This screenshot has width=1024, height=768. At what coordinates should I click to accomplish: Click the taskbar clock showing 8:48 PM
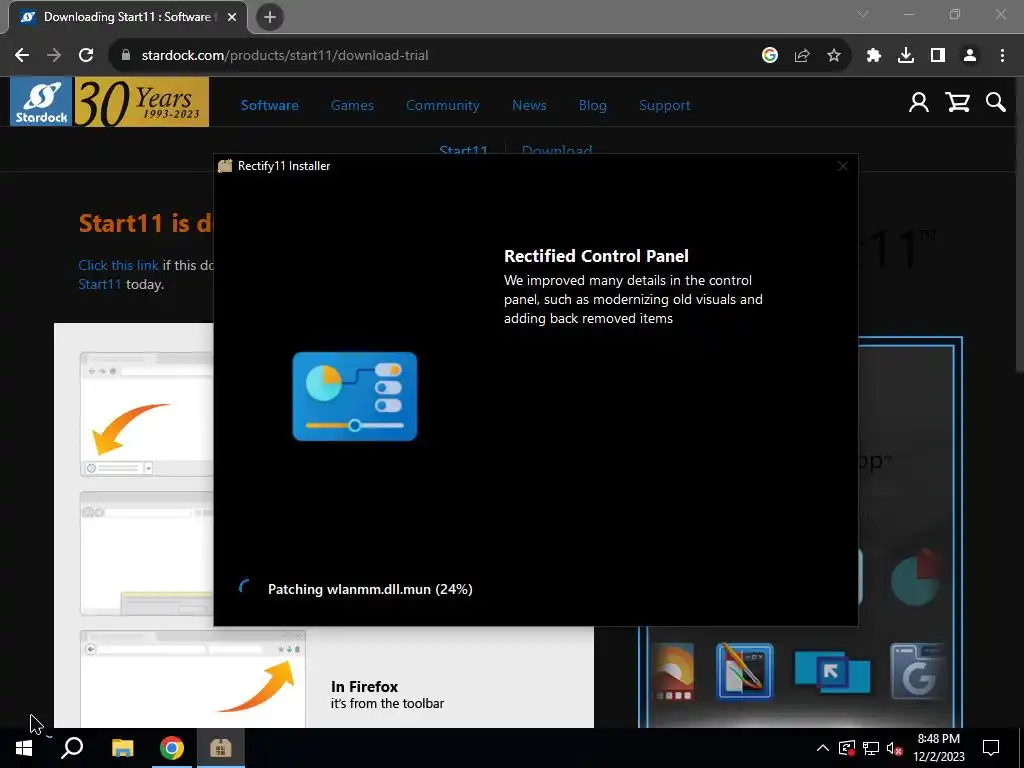(938, 748)
